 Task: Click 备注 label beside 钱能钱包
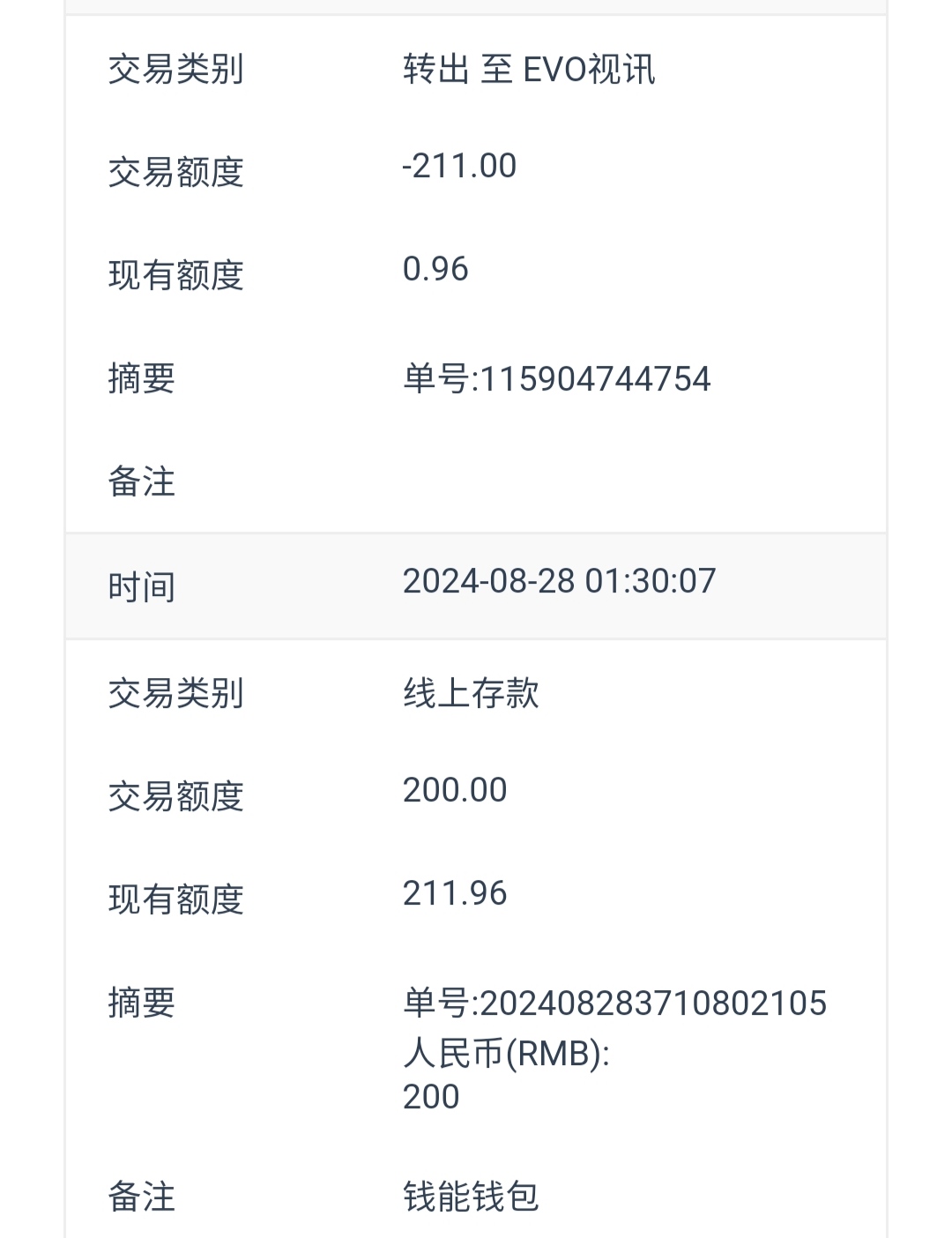click(x=141, y=1197)
